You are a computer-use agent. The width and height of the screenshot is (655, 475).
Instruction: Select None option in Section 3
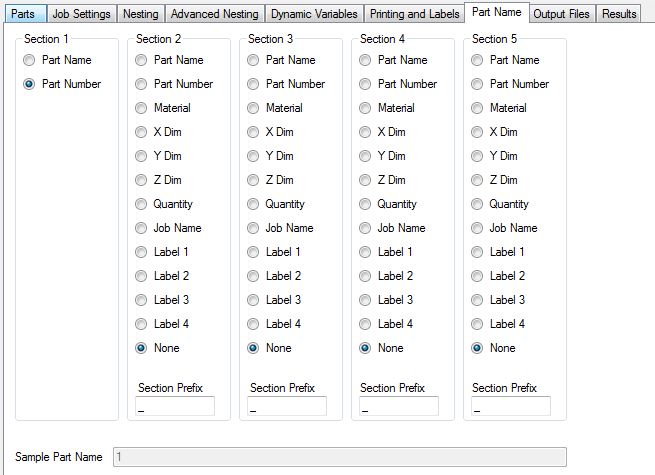pos(254,348)
